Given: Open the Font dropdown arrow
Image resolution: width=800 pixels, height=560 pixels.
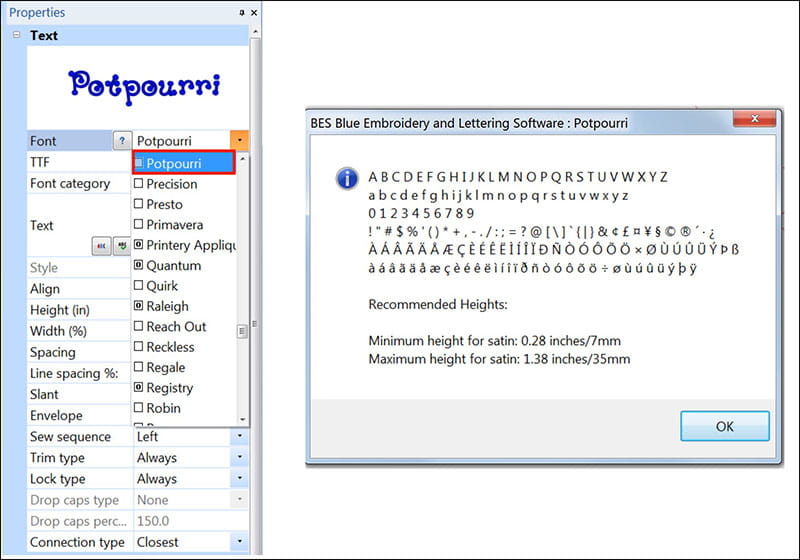Looking at the screenshot, I should 240,142.
